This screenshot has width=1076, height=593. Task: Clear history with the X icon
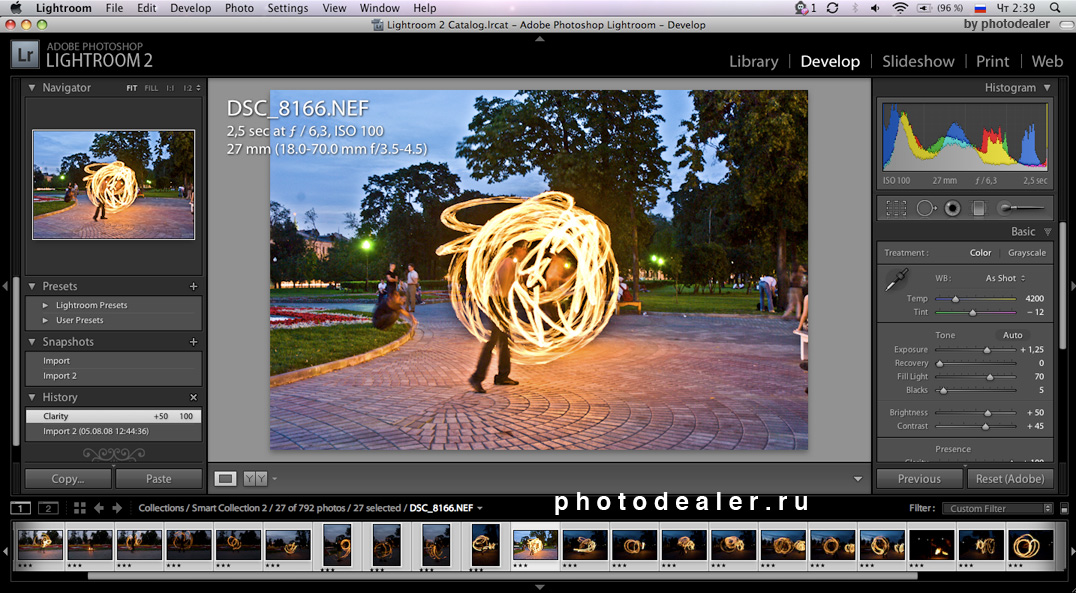(194, 397)
